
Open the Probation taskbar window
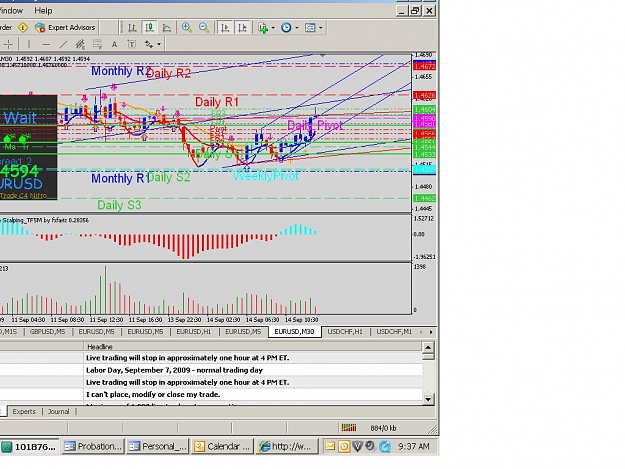(x=93, y=447)
